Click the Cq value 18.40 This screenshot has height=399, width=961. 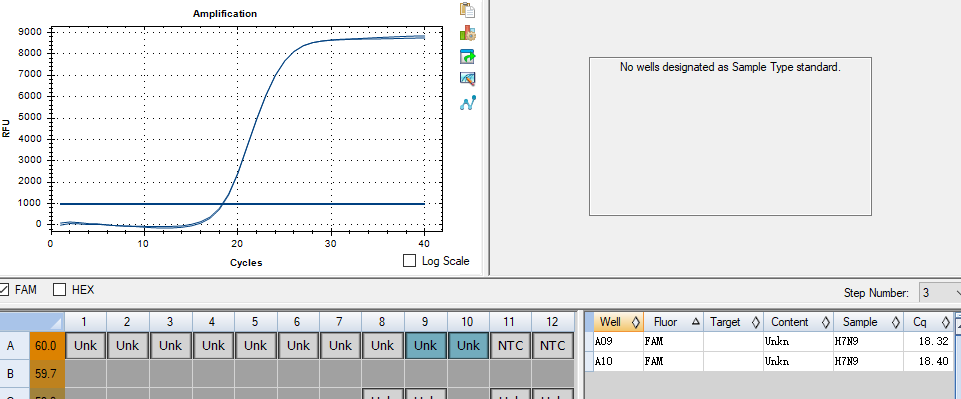click(934, 362)
